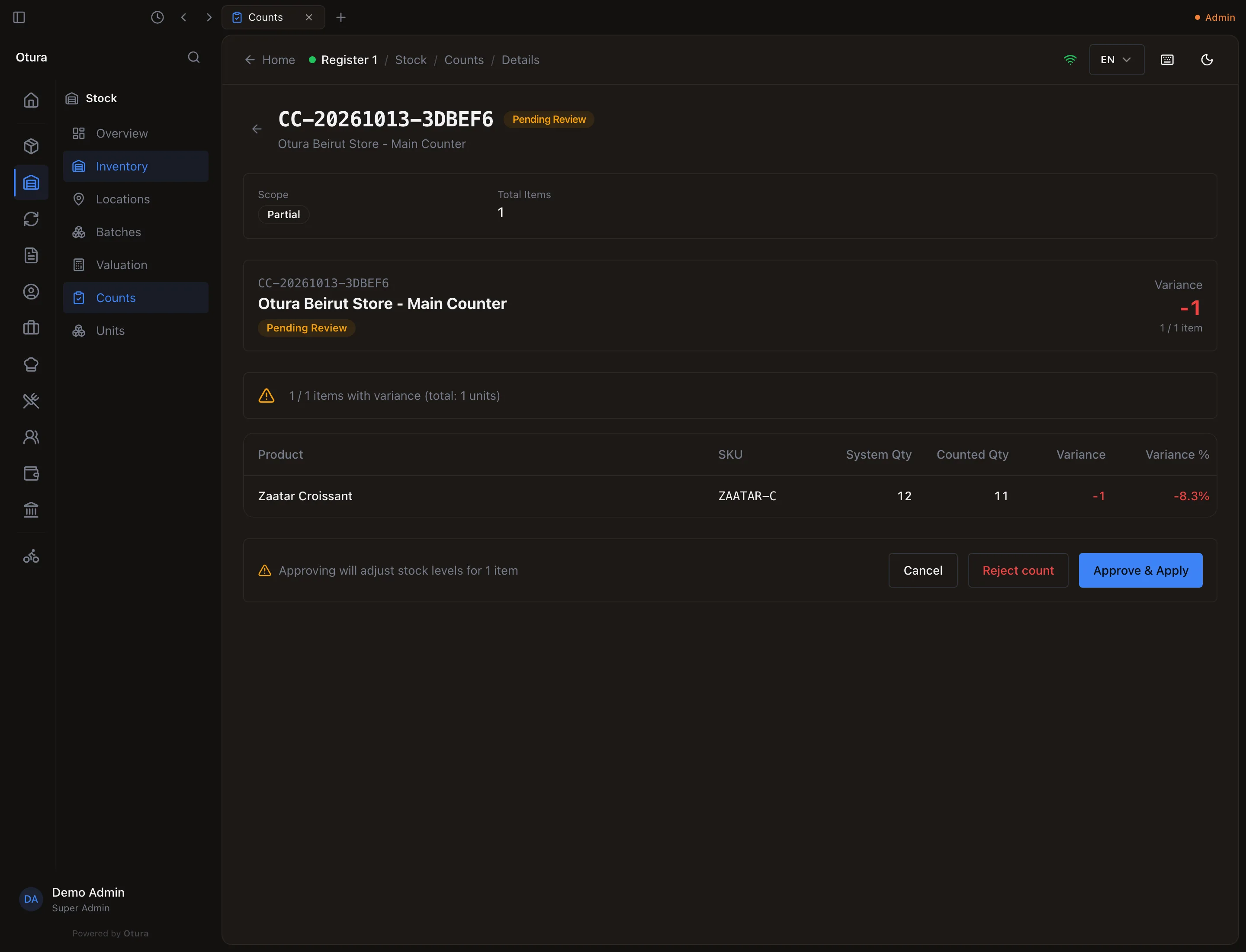Open the wallet icon in the rail
The image size is (1246, 952).
coord(31,474)
